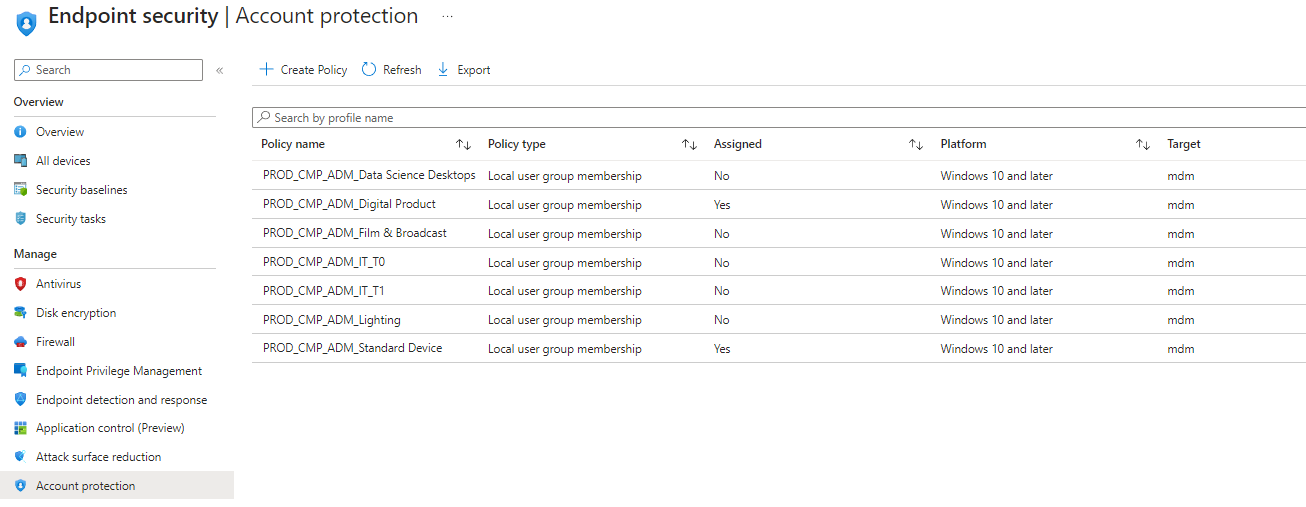The height and width of the screenshot is (507, 1306).
Task: Click the plus icon for Create Policy
Action: pos(266,70)
